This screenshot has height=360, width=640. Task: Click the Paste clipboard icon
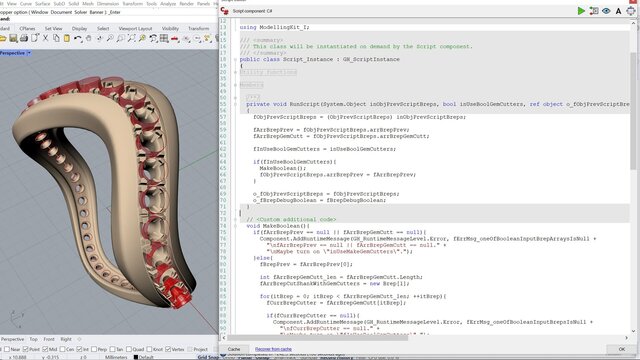67,38
